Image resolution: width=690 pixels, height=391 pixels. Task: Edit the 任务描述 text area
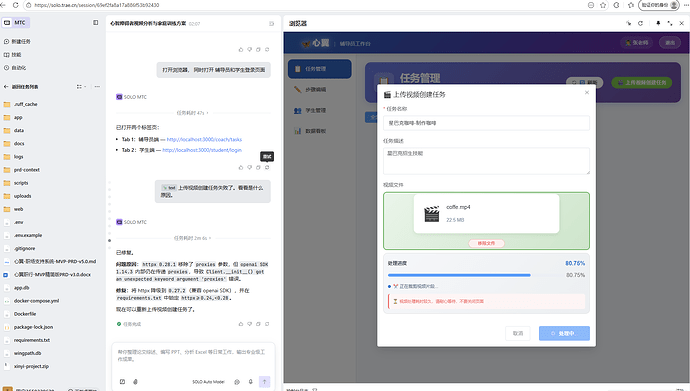coord(486,161)
